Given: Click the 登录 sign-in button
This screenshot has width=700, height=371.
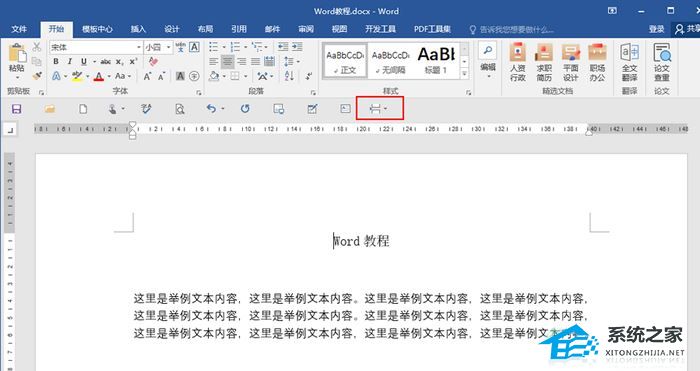Looking at the screenshot, I should point(656,29).
